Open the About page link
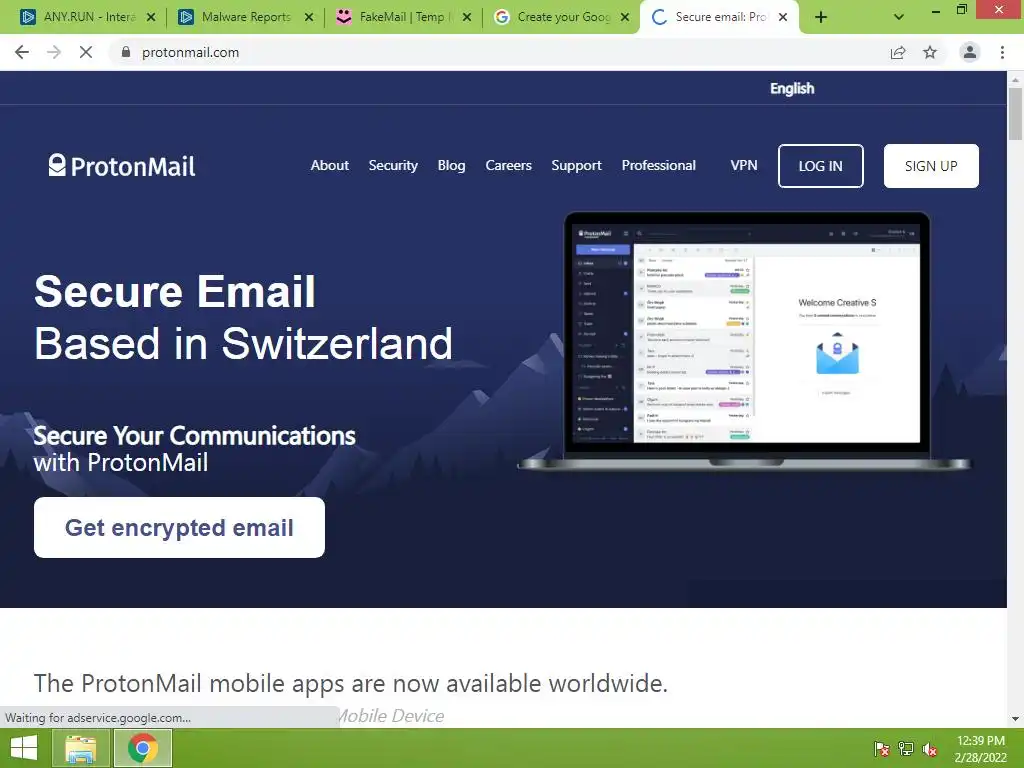Image resolution: width=1024 pixels, height=768 pixels. click(x=330, y=165)
